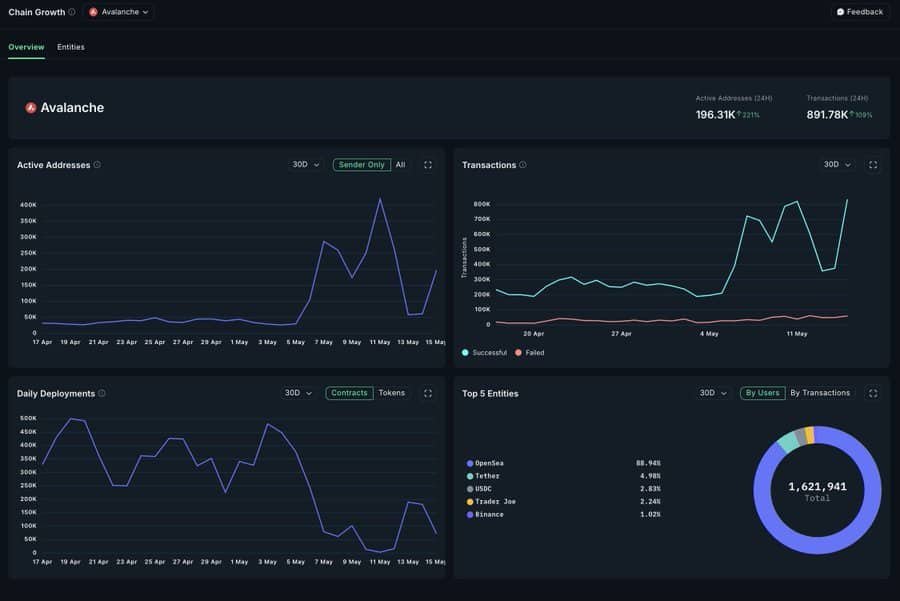This screenshot has width=900, height=601.
Task: Switch Top 5 Entities to By Transactions
Action: pyautogui.click(x=820, y=393)
